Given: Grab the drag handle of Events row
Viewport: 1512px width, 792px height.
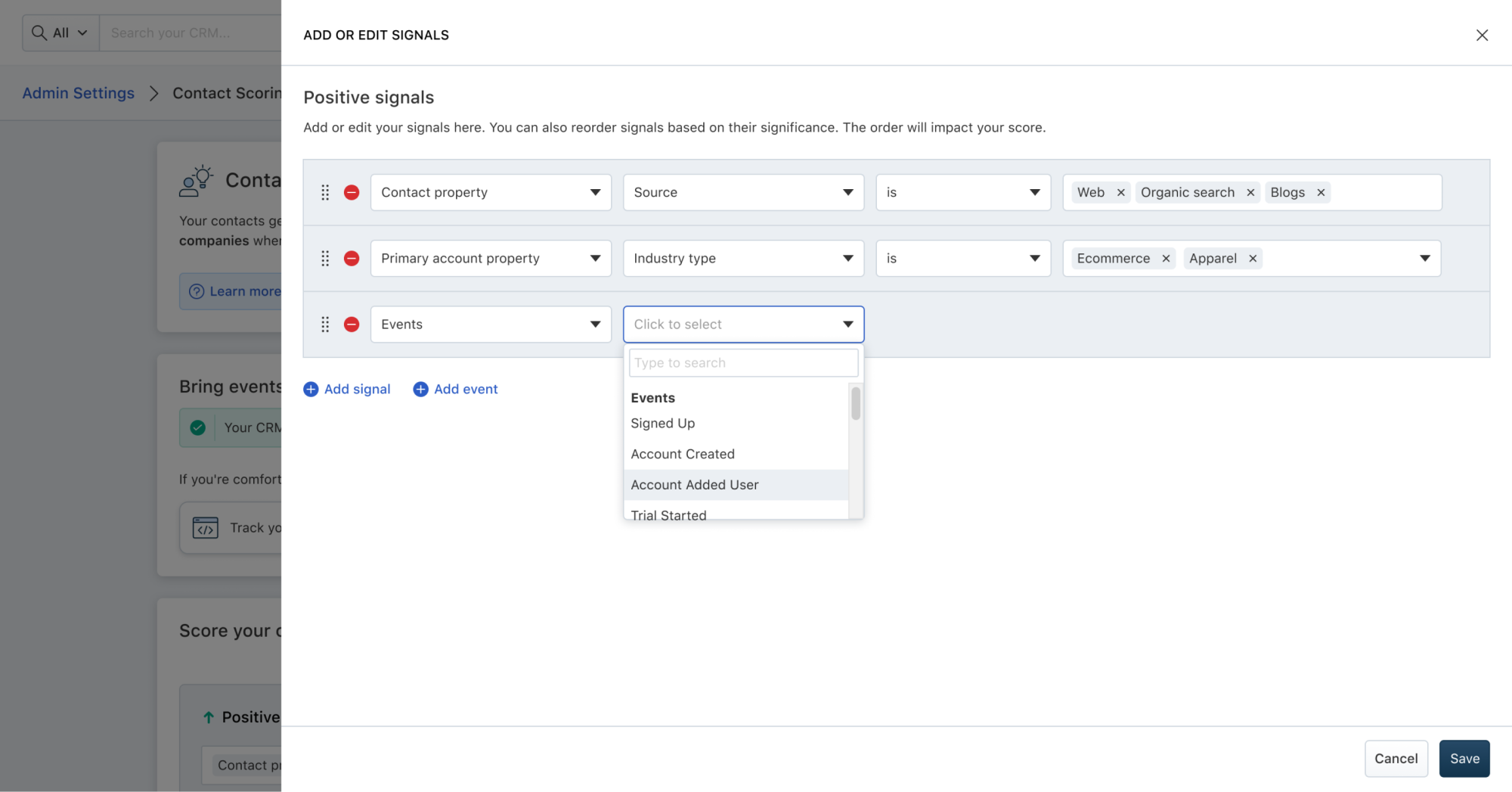Looking at the screenshot, I should 325,325.
